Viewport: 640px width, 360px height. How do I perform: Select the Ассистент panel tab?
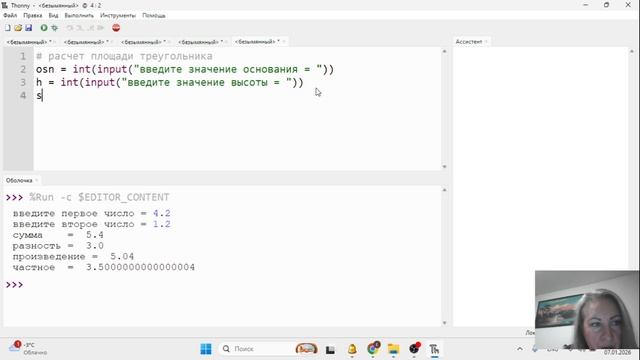point(469,42)
